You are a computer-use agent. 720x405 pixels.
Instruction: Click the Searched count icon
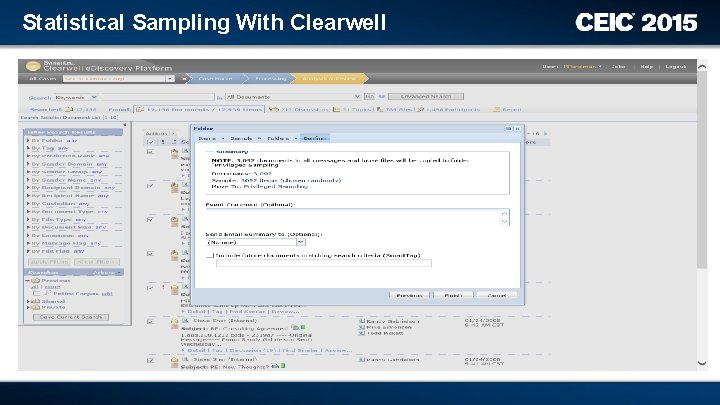coord(69,110)
